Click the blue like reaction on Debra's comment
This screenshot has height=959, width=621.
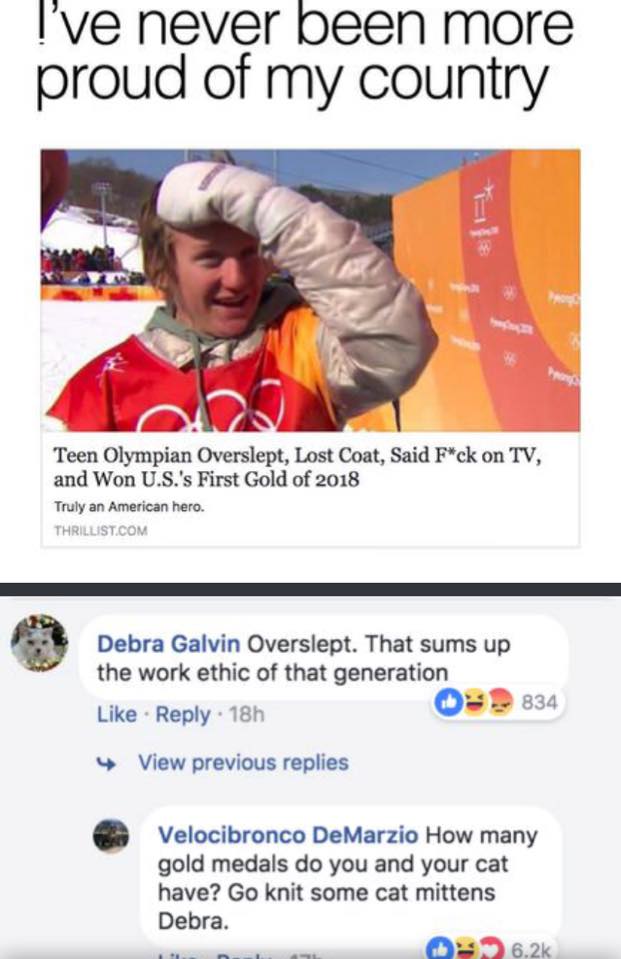(x=447, y=702)
